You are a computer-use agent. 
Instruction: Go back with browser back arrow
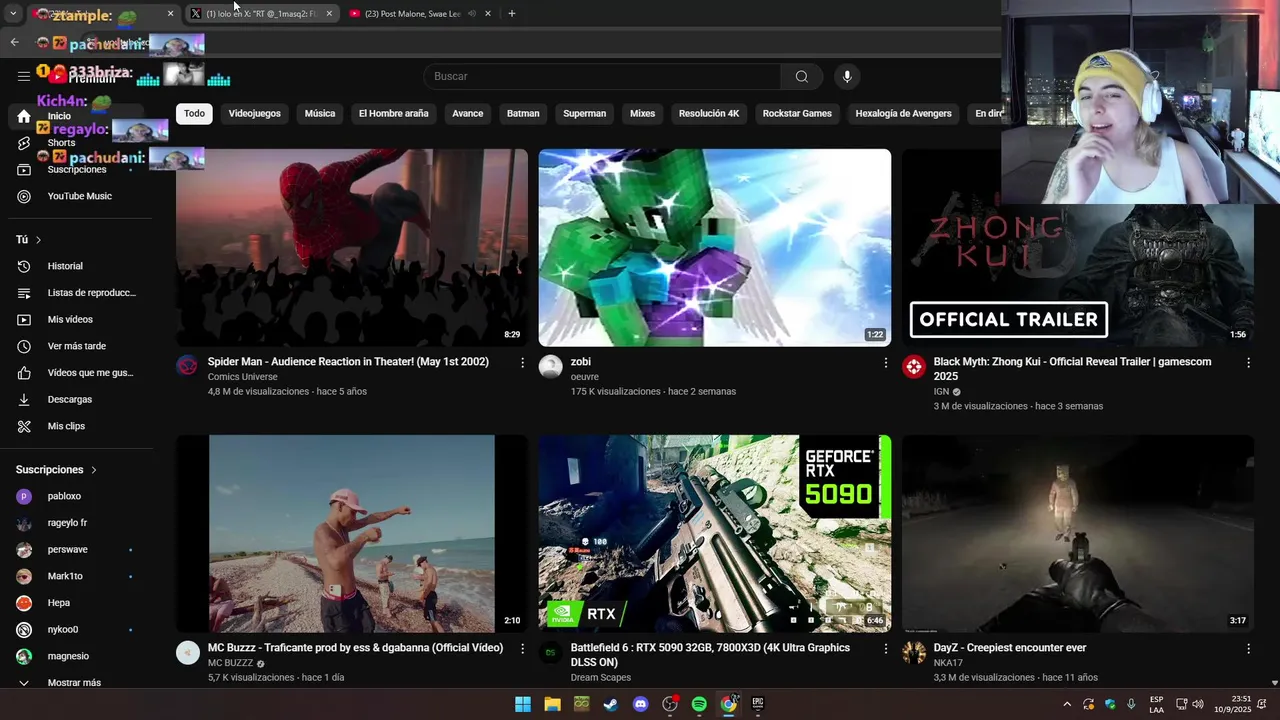14,42
